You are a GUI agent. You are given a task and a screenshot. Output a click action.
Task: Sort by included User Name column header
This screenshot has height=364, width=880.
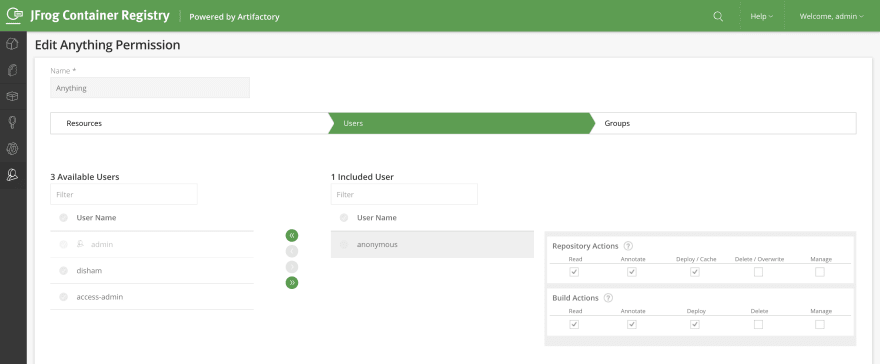point(377,218)
